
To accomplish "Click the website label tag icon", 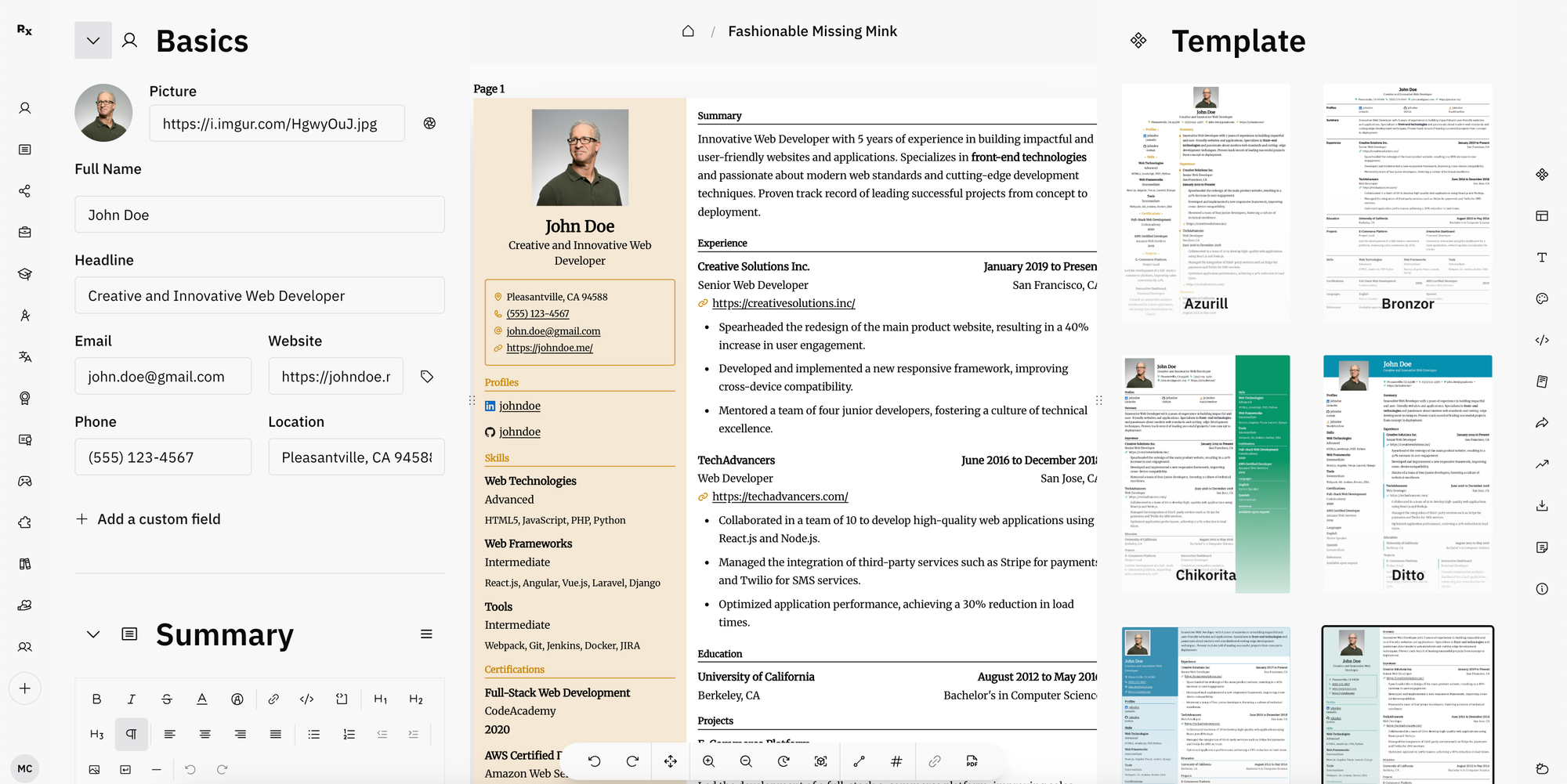I will (427, 377).
